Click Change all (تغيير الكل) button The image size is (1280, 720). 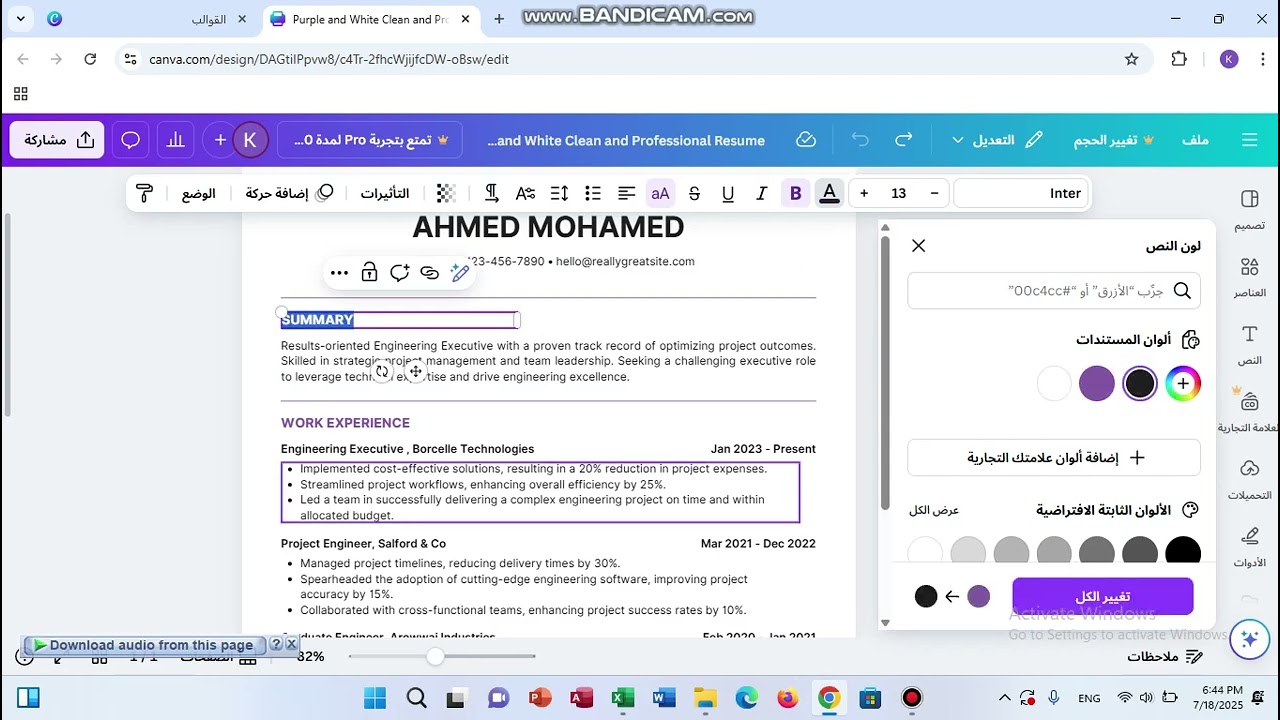pyautogui.click(x=1102, y=596)
